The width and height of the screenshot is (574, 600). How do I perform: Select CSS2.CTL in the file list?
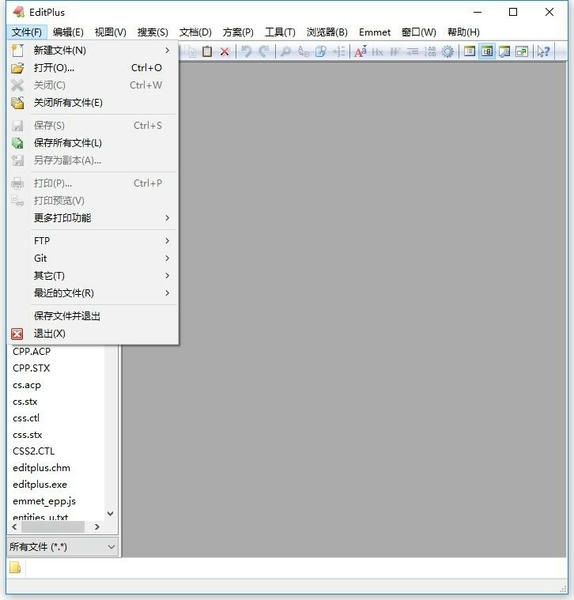34,451
